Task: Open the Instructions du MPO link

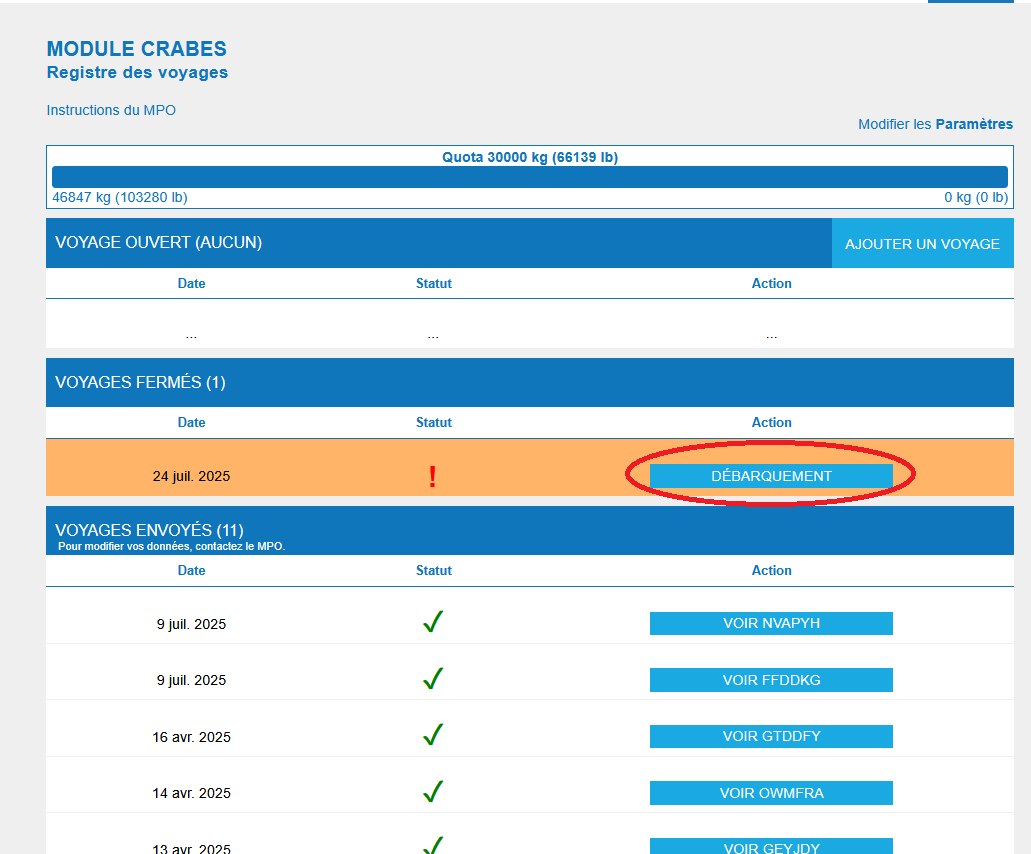Action: point(111,110)
